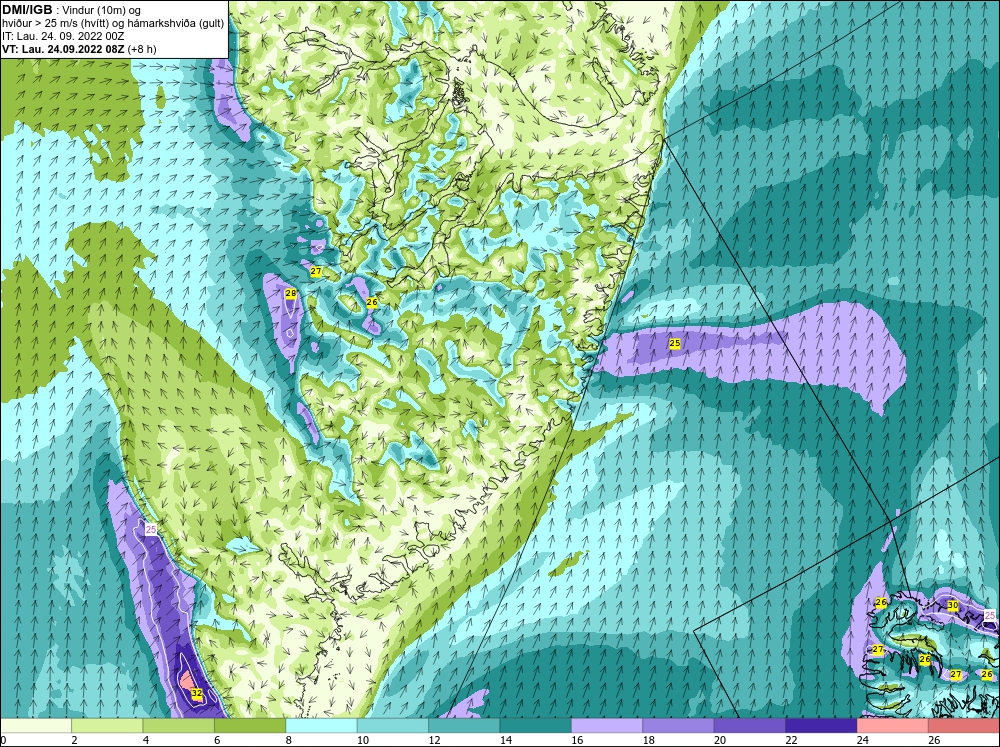Click the yellow "26" label right of the "28"
This screenshot has width=1000, height=747.
[x=372, y=302]
